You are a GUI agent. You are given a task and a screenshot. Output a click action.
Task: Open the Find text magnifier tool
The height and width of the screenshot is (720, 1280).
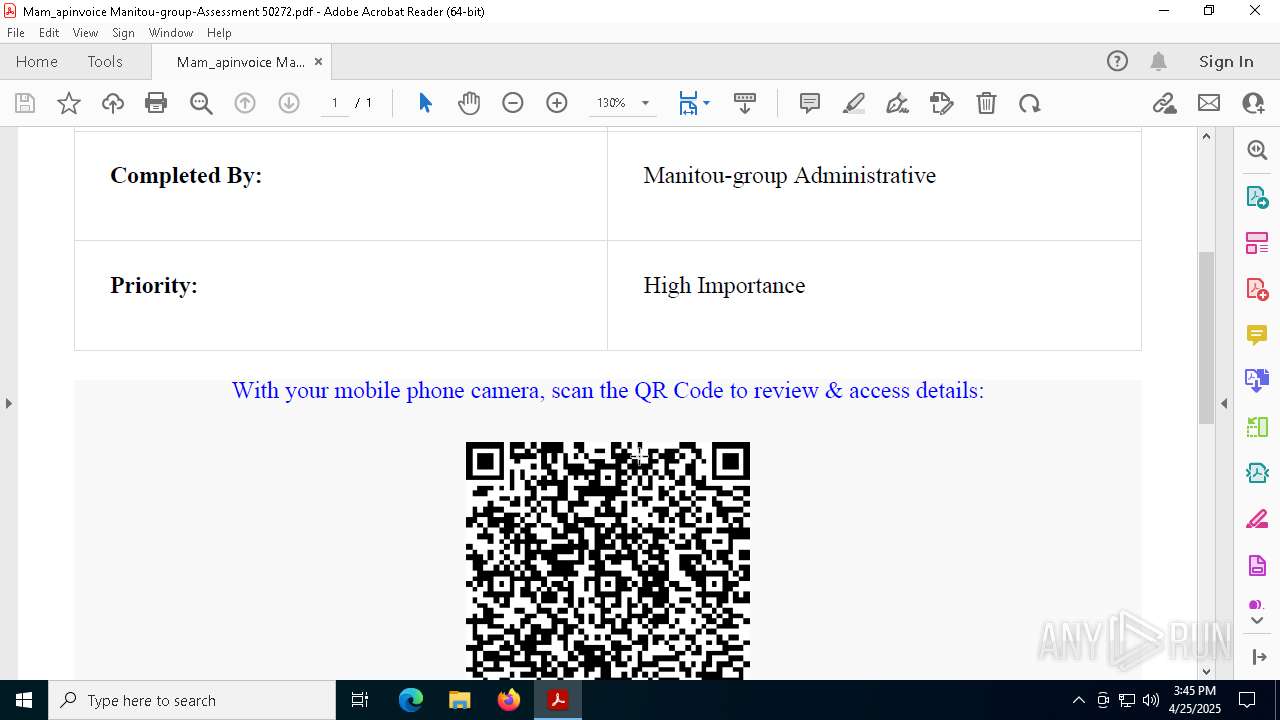(201, 103)
